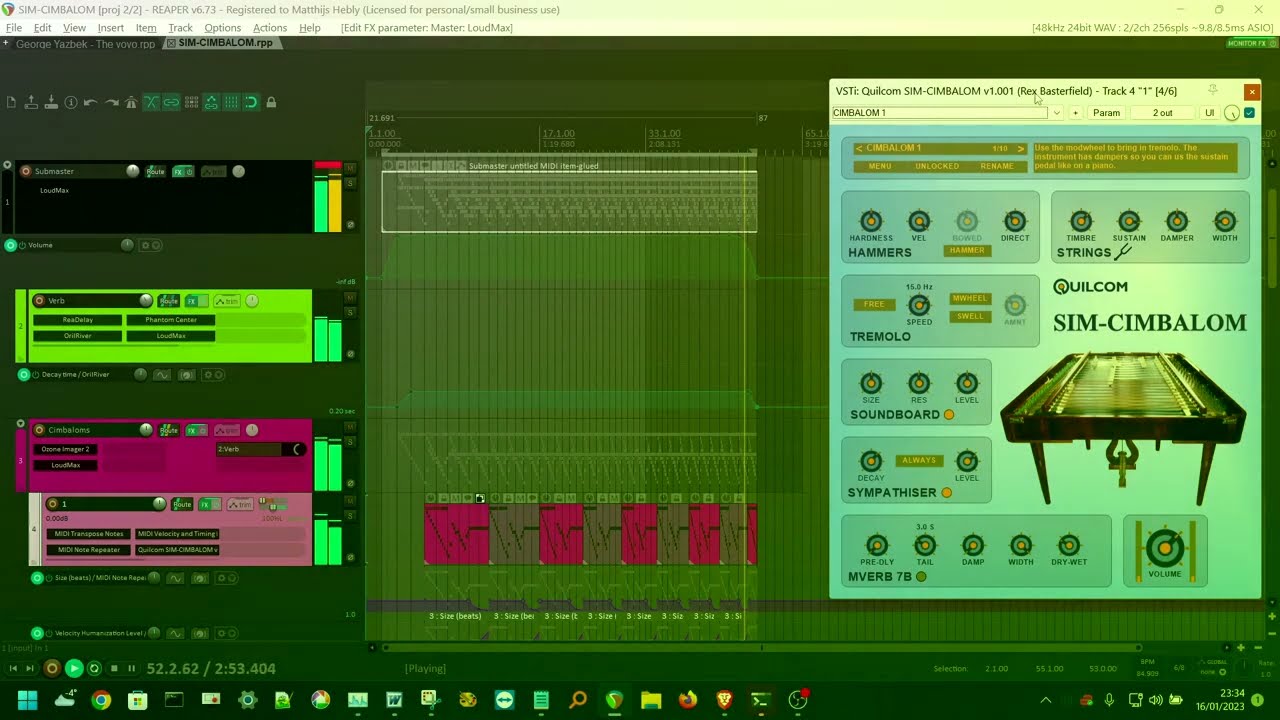Click transport Record button
The image size is (1280, 720).
pyautogui.click(x=52, y=668)
